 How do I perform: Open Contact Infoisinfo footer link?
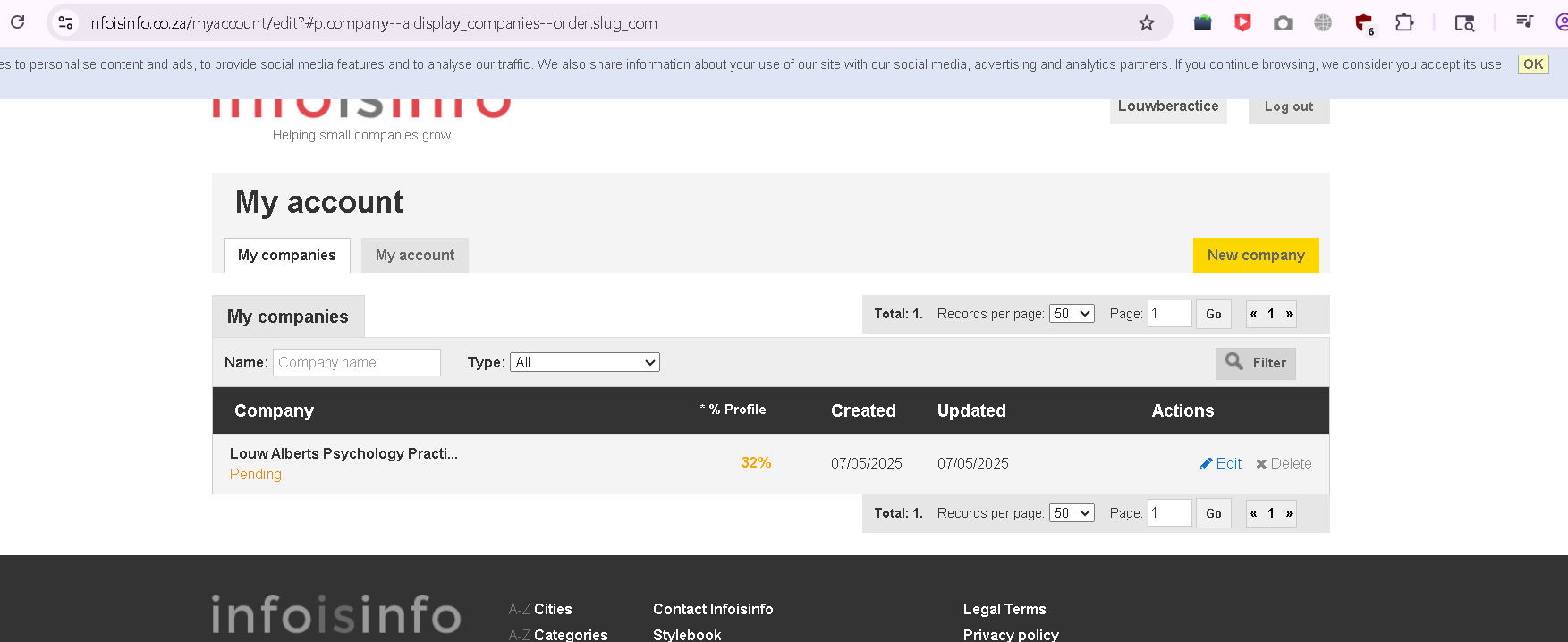pos(713,609)
